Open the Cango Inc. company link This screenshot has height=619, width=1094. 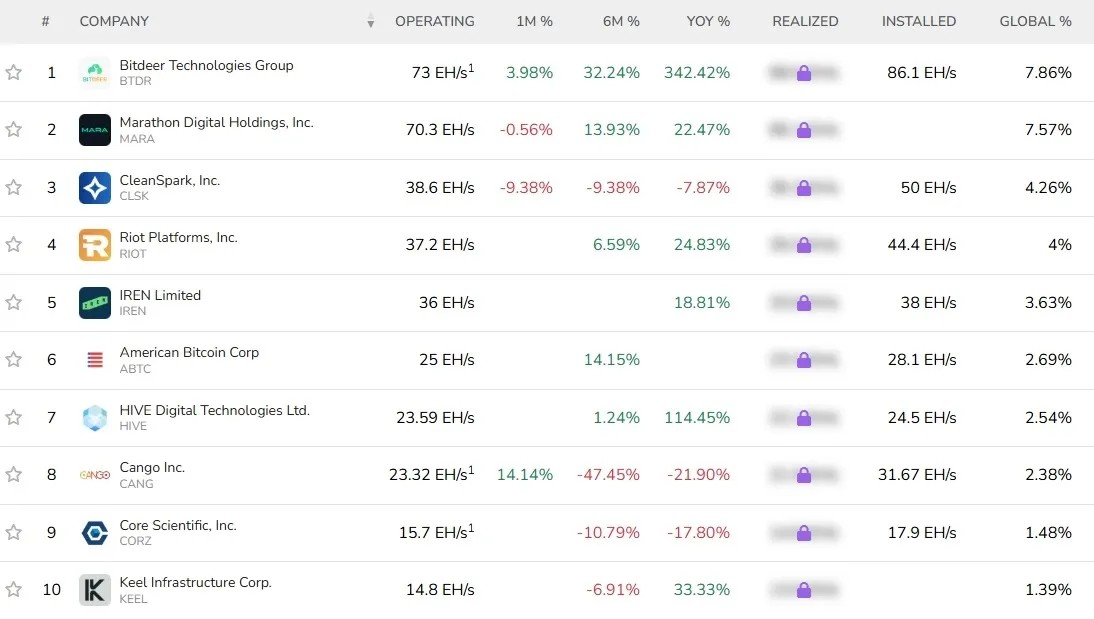[152, 468]
